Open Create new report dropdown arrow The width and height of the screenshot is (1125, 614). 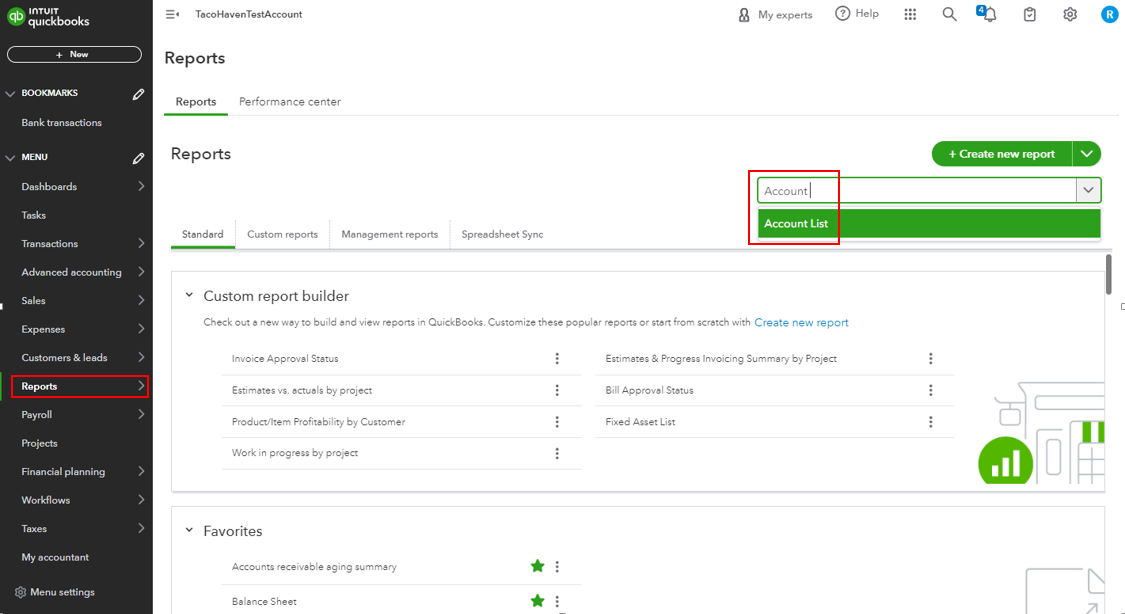pos(1087,154)
